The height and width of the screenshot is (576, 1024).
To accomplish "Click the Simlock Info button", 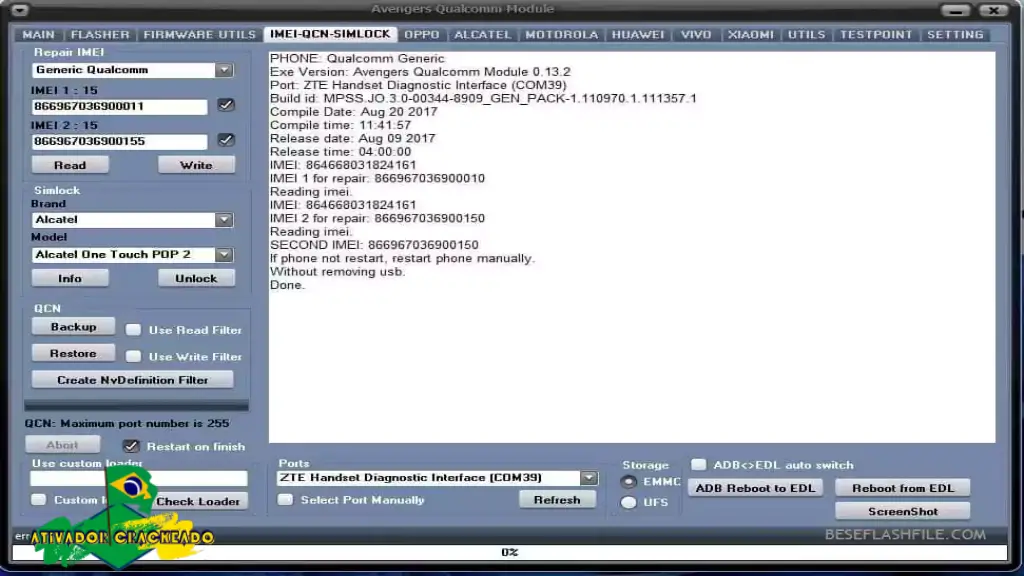I will 70,278.
